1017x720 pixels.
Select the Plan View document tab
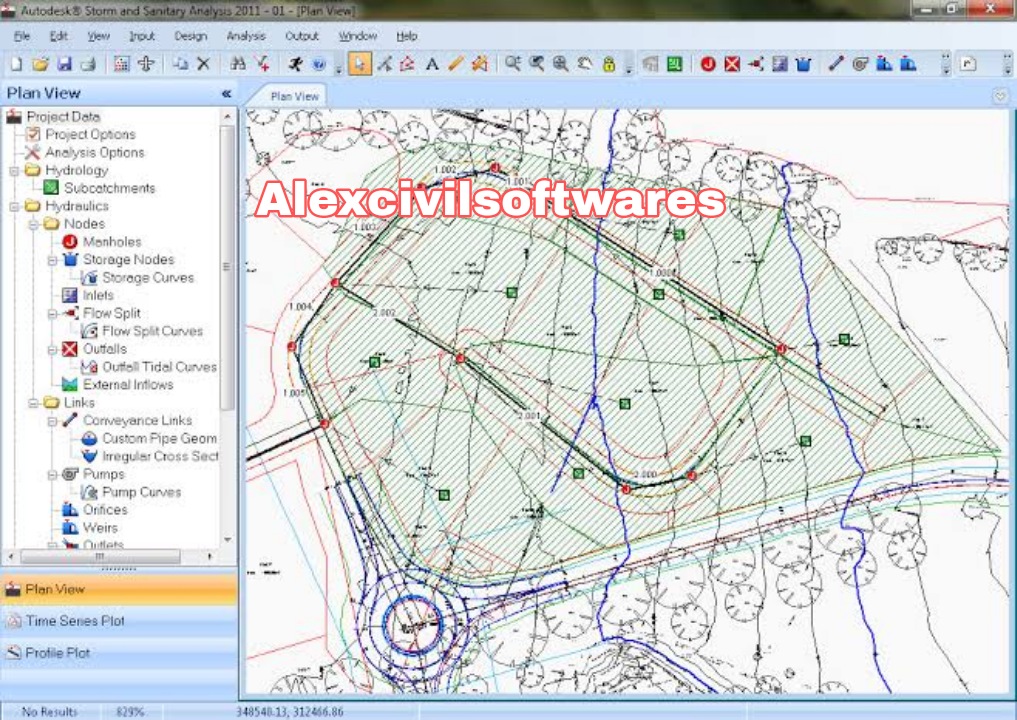pos(292,95)
